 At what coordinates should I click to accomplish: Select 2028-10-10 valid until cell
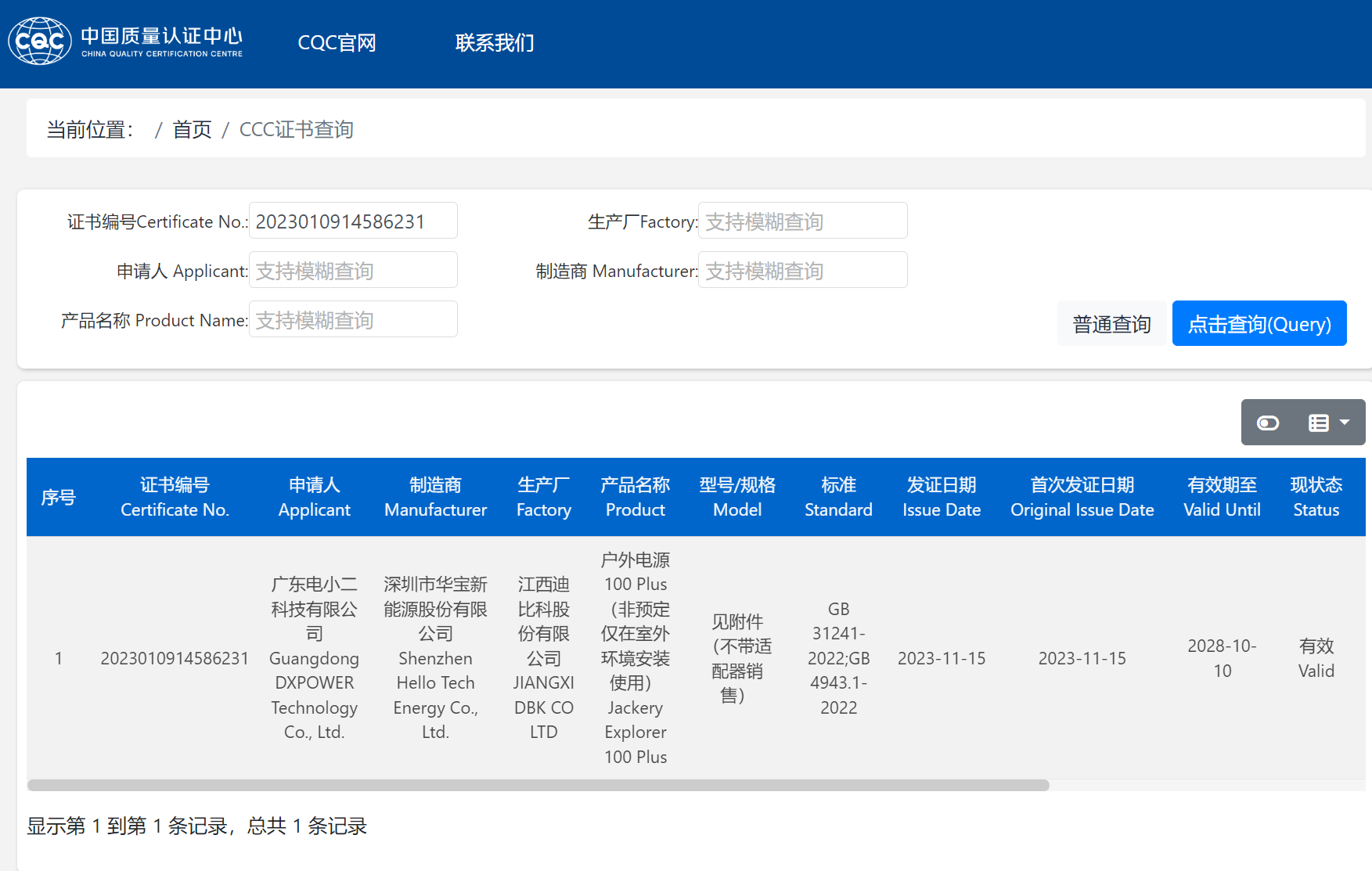point(1222,658)
